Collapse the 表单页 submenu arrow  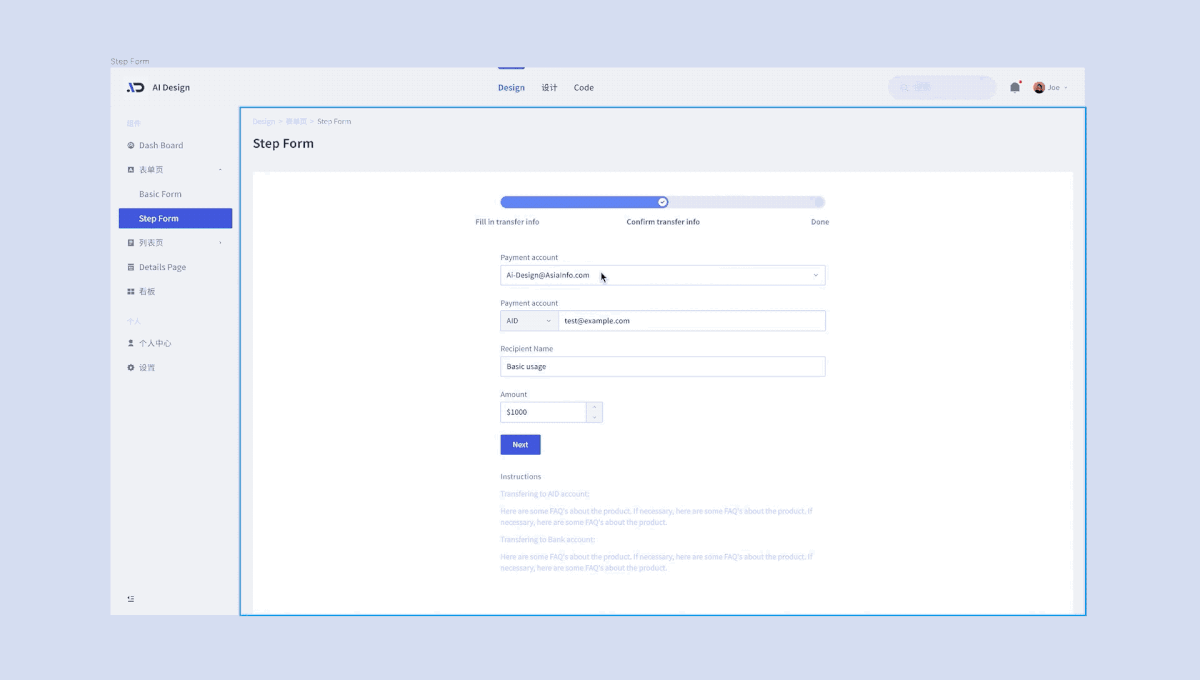[x=220, y=170]
